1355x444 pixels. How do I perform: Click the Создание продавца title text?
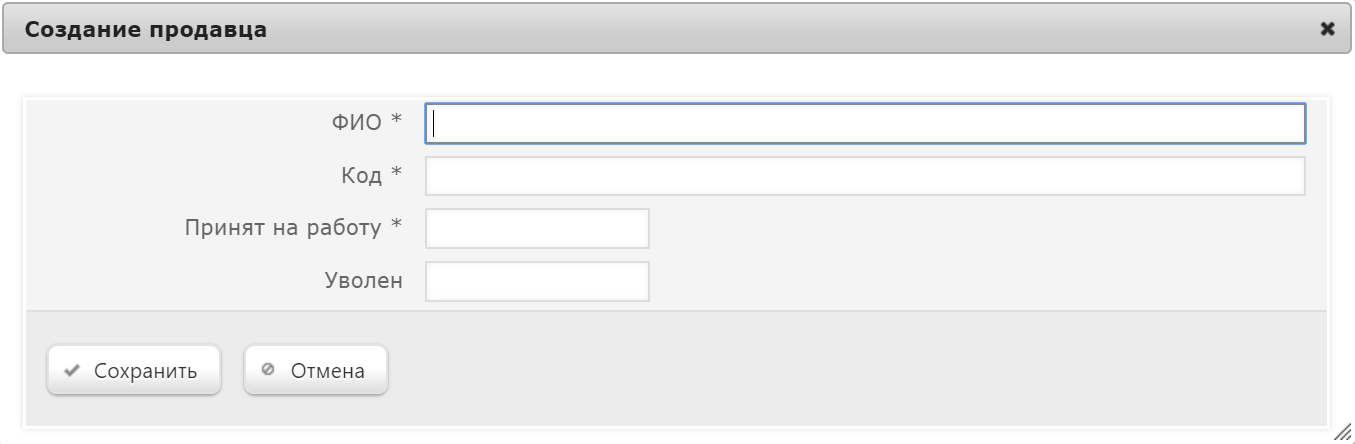pos(146,29)
